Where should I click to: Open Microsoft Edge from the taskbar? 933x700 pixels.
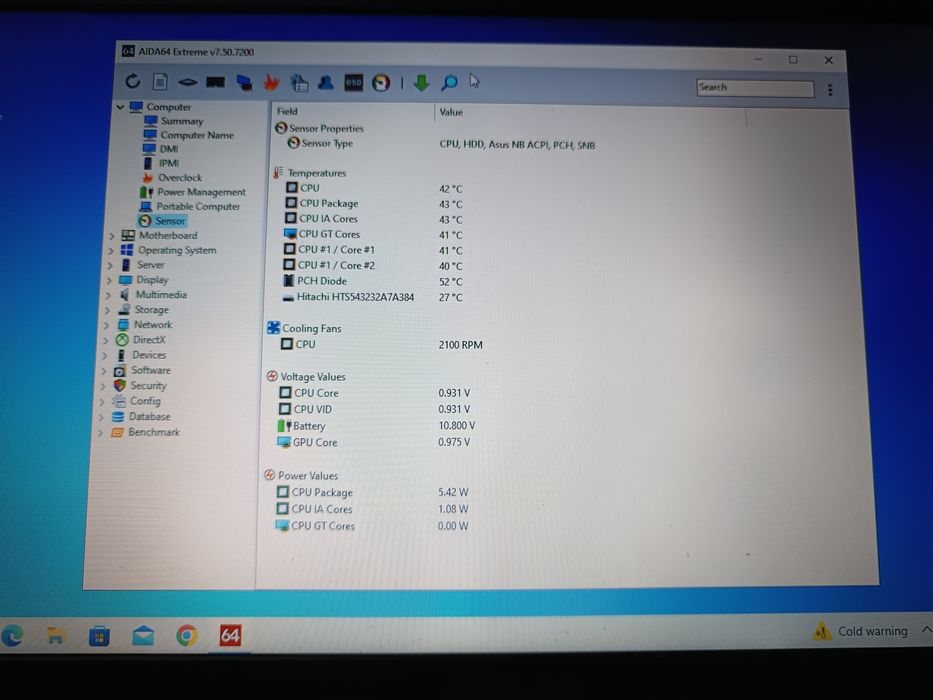(x=12, y=636)
